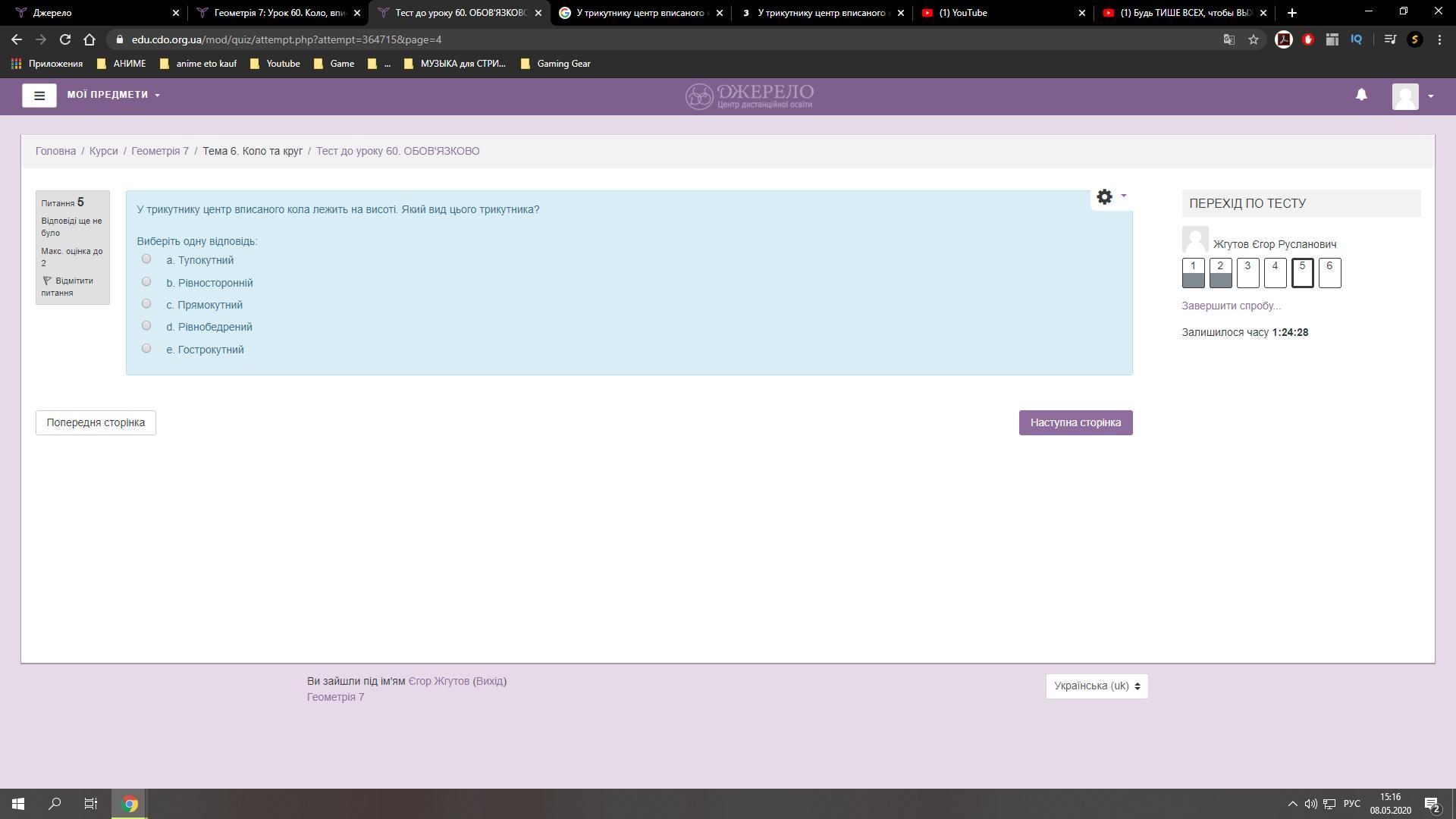Select answer d. Рівнобедрений
Image resolution: width=1456 pixels, height=819 pixels.
pos(146,326)
